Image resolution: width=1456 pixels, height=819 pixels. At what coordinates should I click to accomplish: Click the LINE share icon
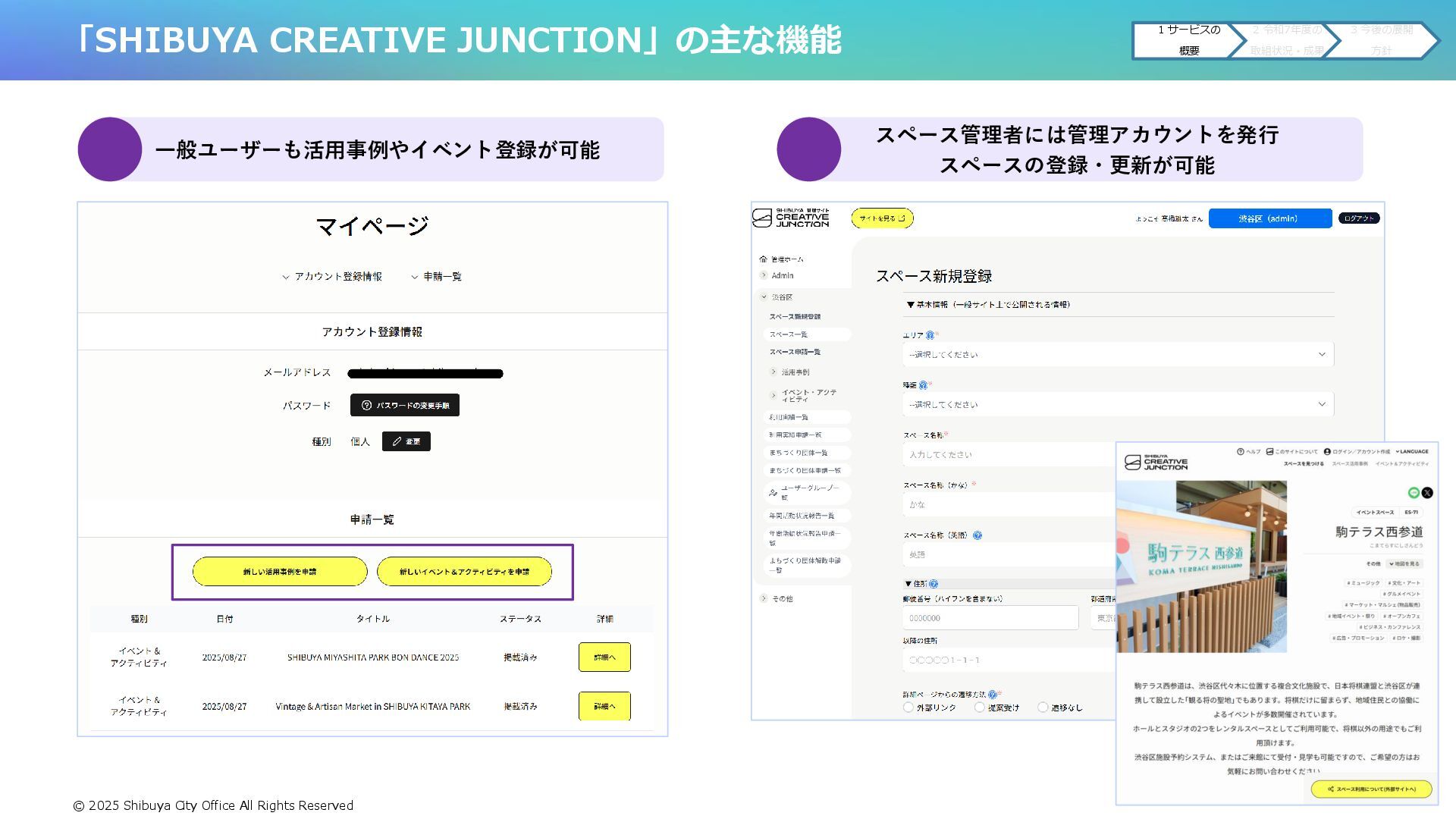1414,493
